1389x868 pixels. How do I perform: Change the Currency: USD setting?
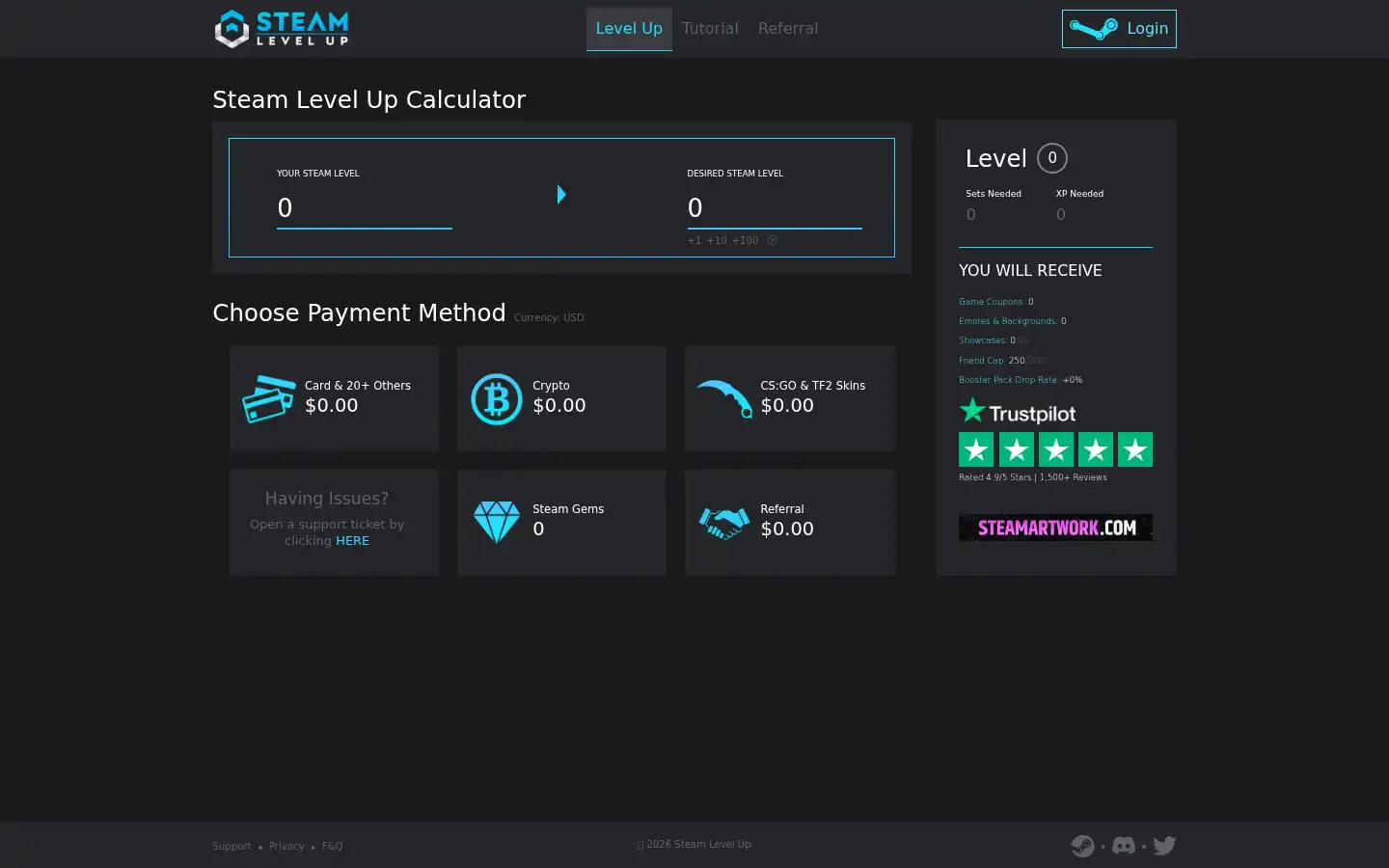tap(549, 317)
